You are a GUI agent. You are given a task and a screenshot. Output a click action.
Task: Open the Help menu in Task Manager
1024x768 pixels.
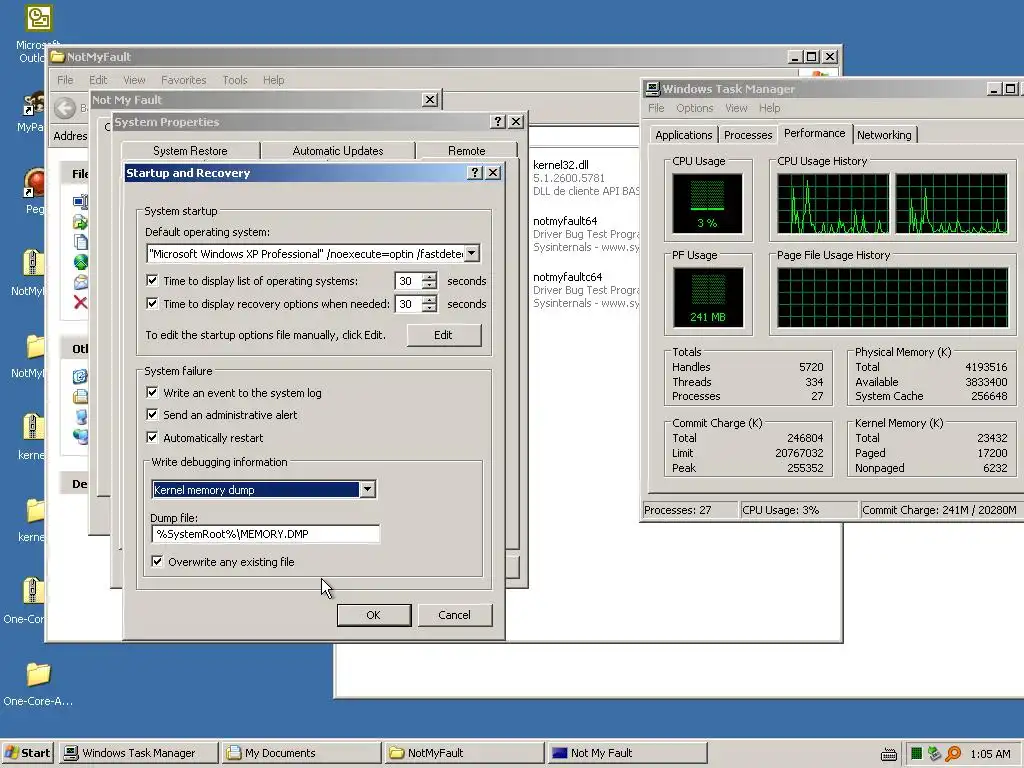coord(769,108)
